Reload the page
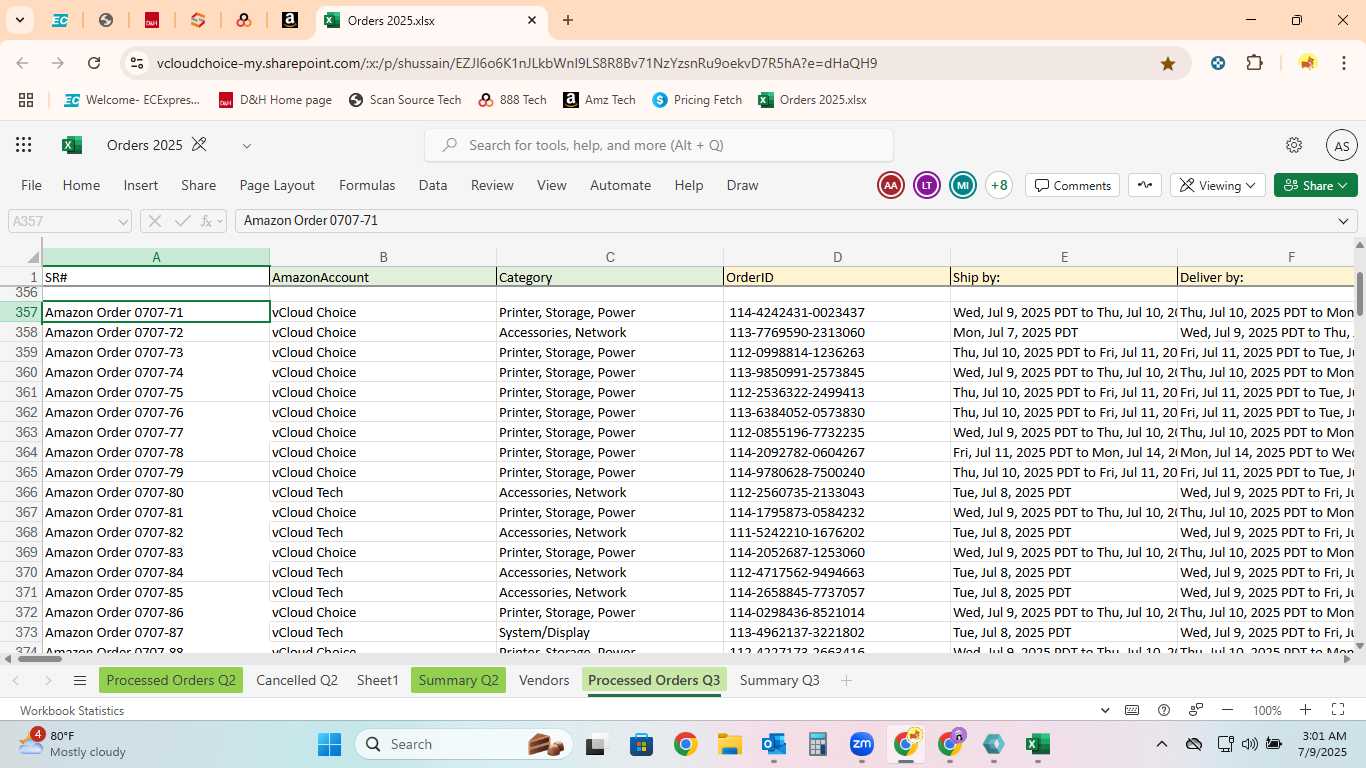The height and width of the screenshot is (768, 1366). 94,63
